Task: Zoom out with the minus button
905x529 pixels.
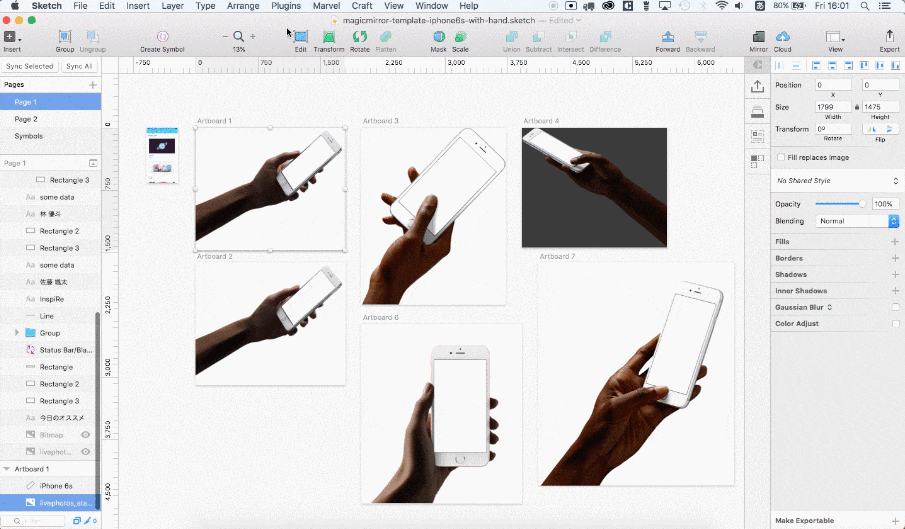Action: click(225, 36)
